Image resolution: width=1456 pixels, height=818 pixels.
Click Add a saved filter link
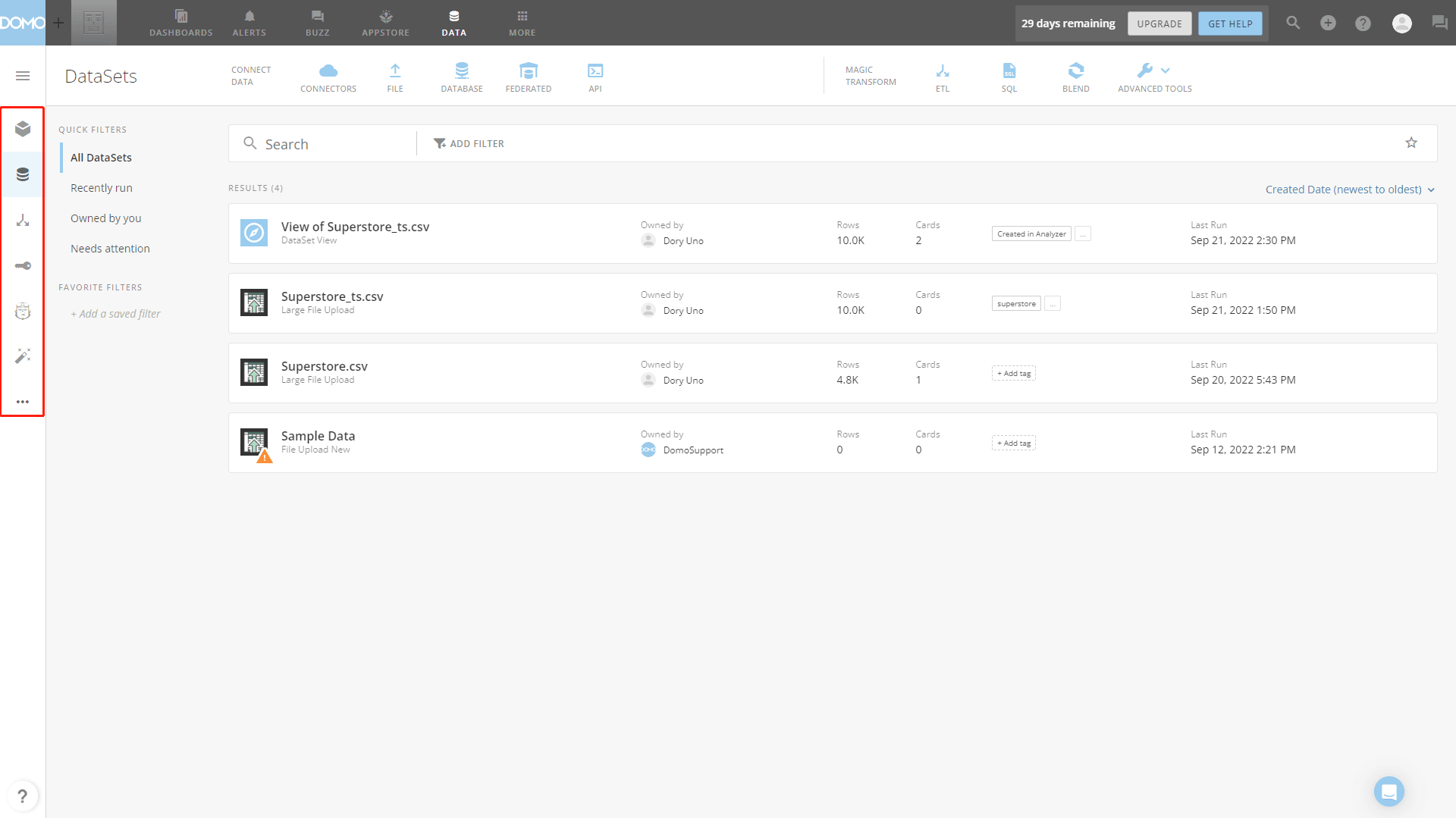[115, 314]
